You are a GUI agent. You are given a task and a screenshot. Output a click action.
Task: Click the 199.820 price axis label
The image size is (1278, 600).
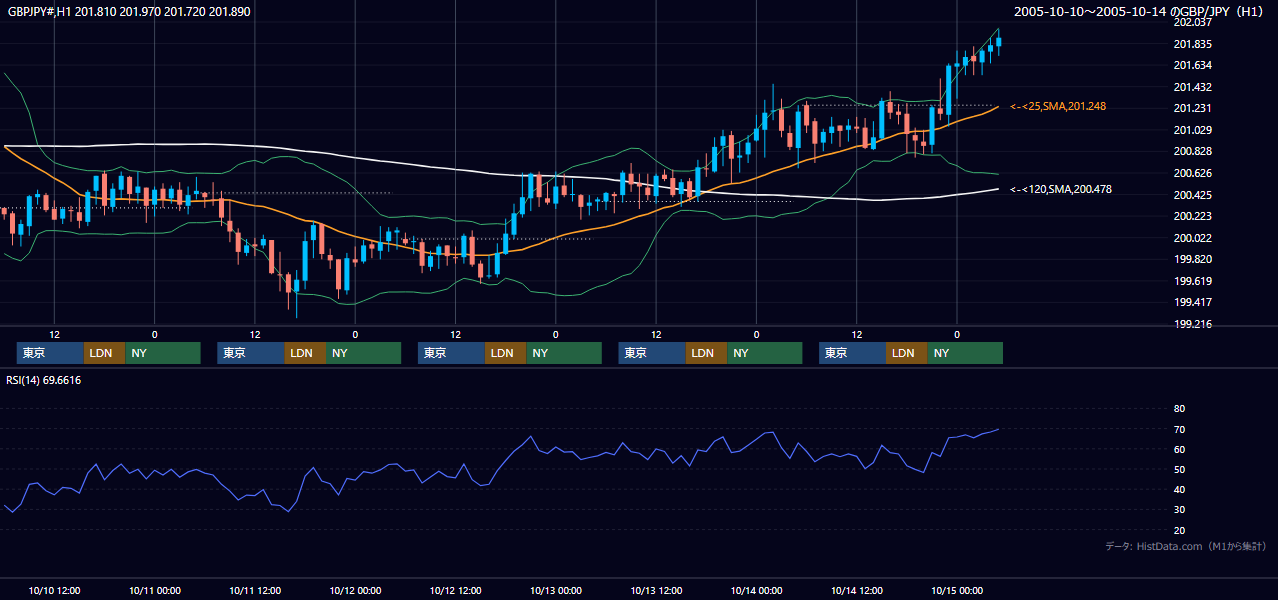click(1192, 259)
